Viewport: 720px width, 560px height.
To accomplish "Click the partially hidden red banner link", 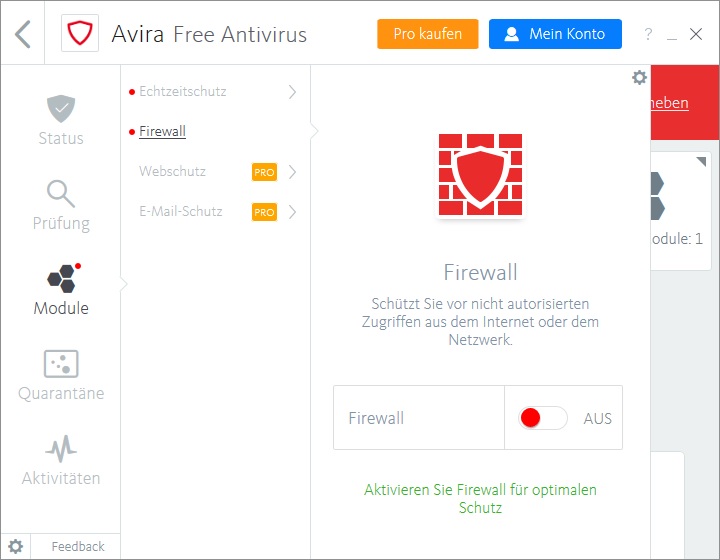I will coord(670,103).
